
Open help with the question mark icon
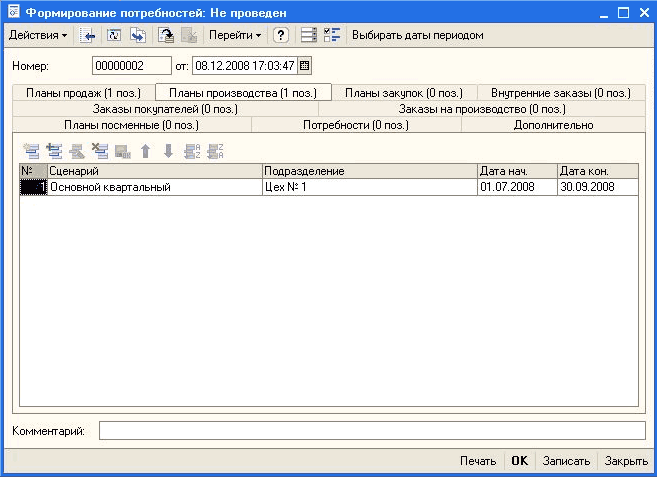280,35
